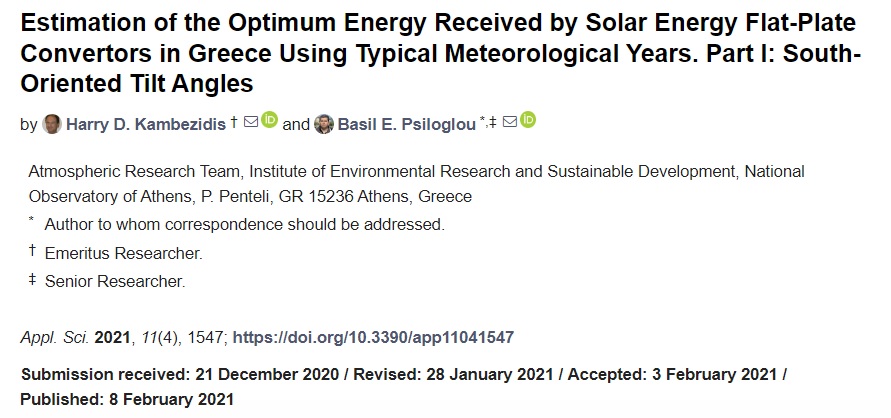Click Basil E. Psiloglou profile photo
Image resolution: width=891 pixels, height=418 pixels.
[324, 124]
